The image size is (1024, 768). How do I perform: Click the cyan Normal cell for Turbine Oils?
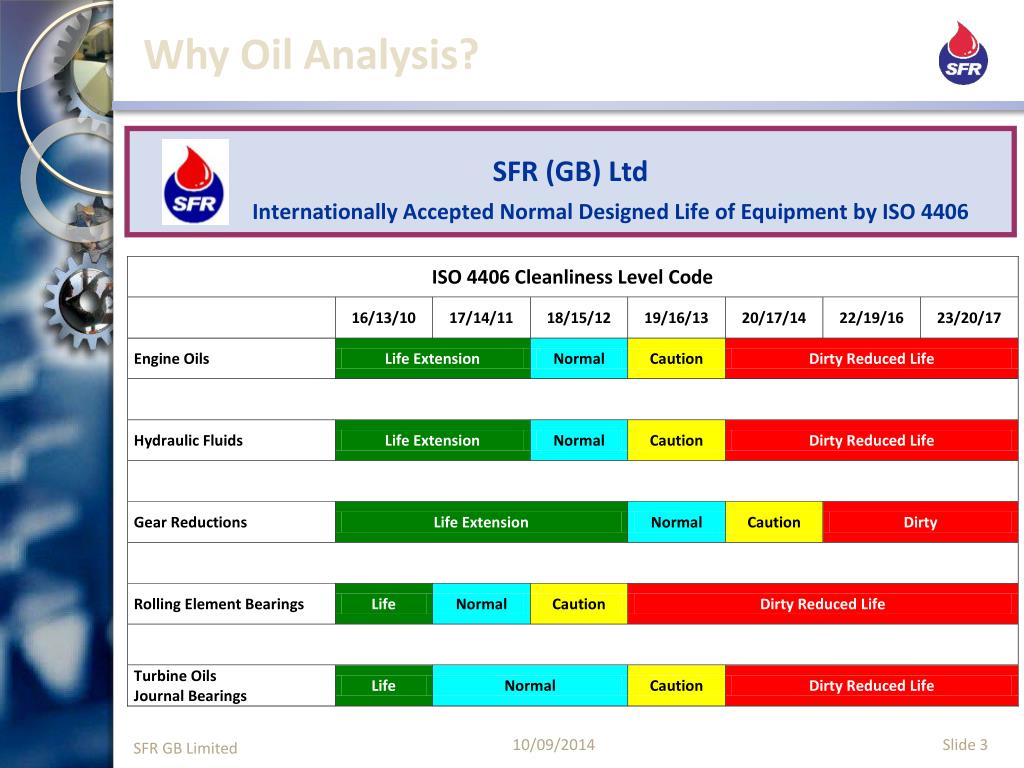(530, 686)
